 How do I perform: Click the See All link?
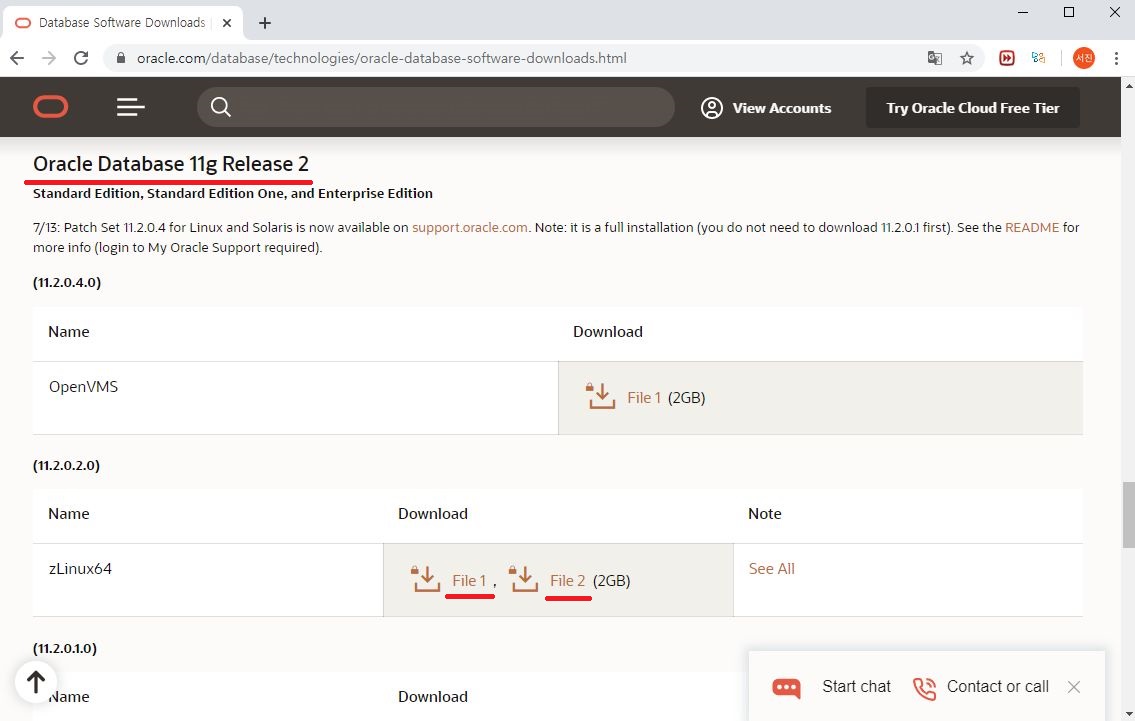pos(772,569)
